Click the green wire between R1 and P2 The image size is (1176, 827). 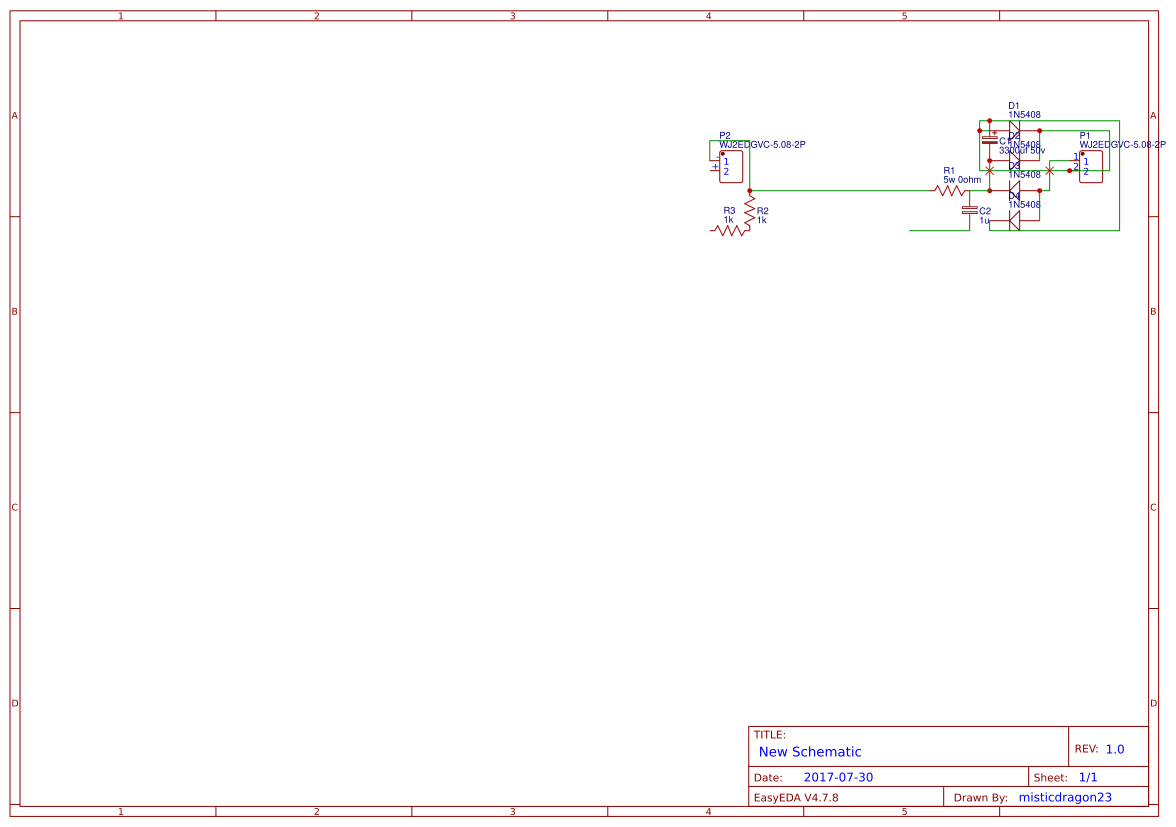pyautogui.click(x=850, y=190)
